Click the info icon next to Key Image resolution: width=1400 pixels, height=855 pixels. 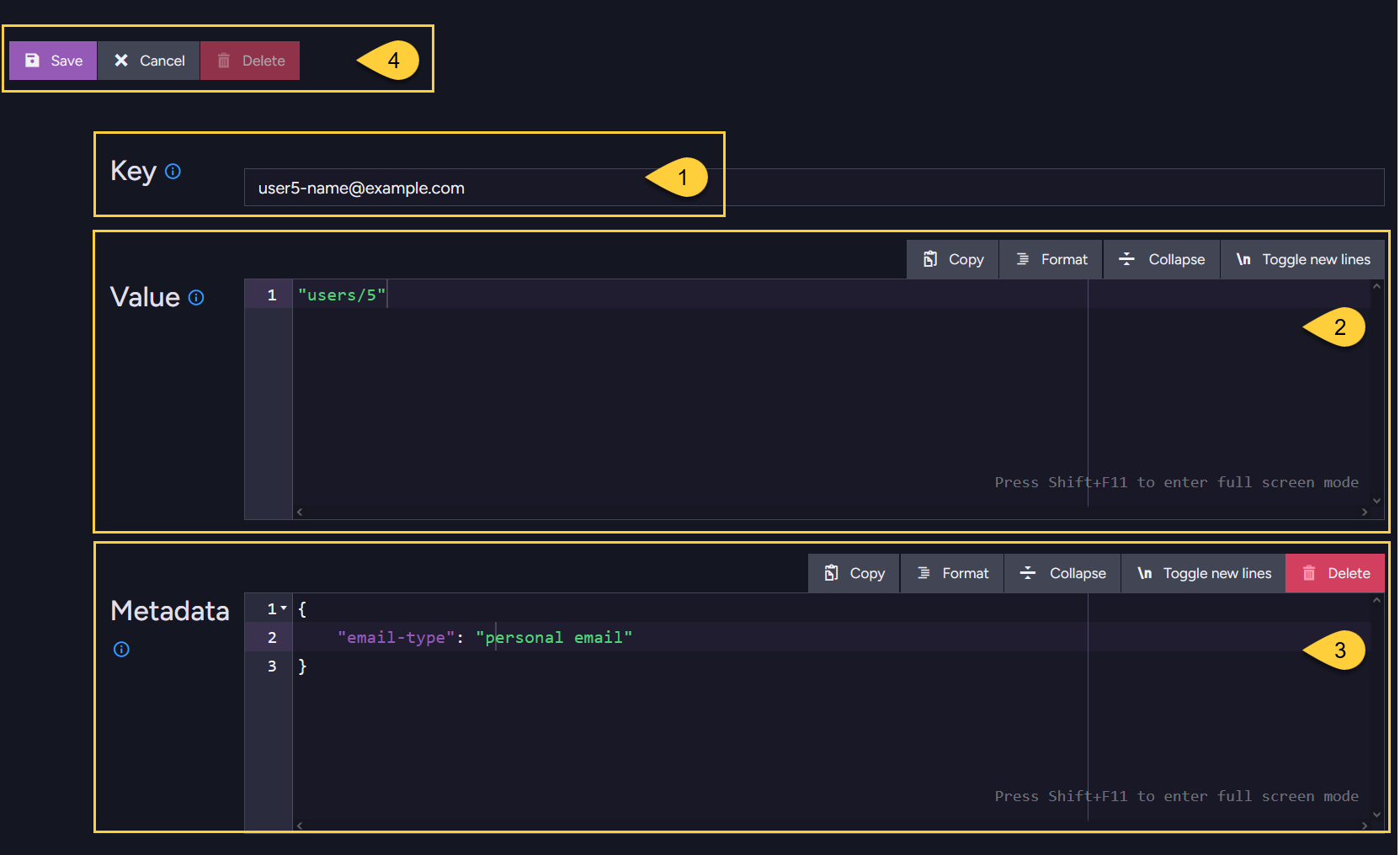[x=173, y=172]
